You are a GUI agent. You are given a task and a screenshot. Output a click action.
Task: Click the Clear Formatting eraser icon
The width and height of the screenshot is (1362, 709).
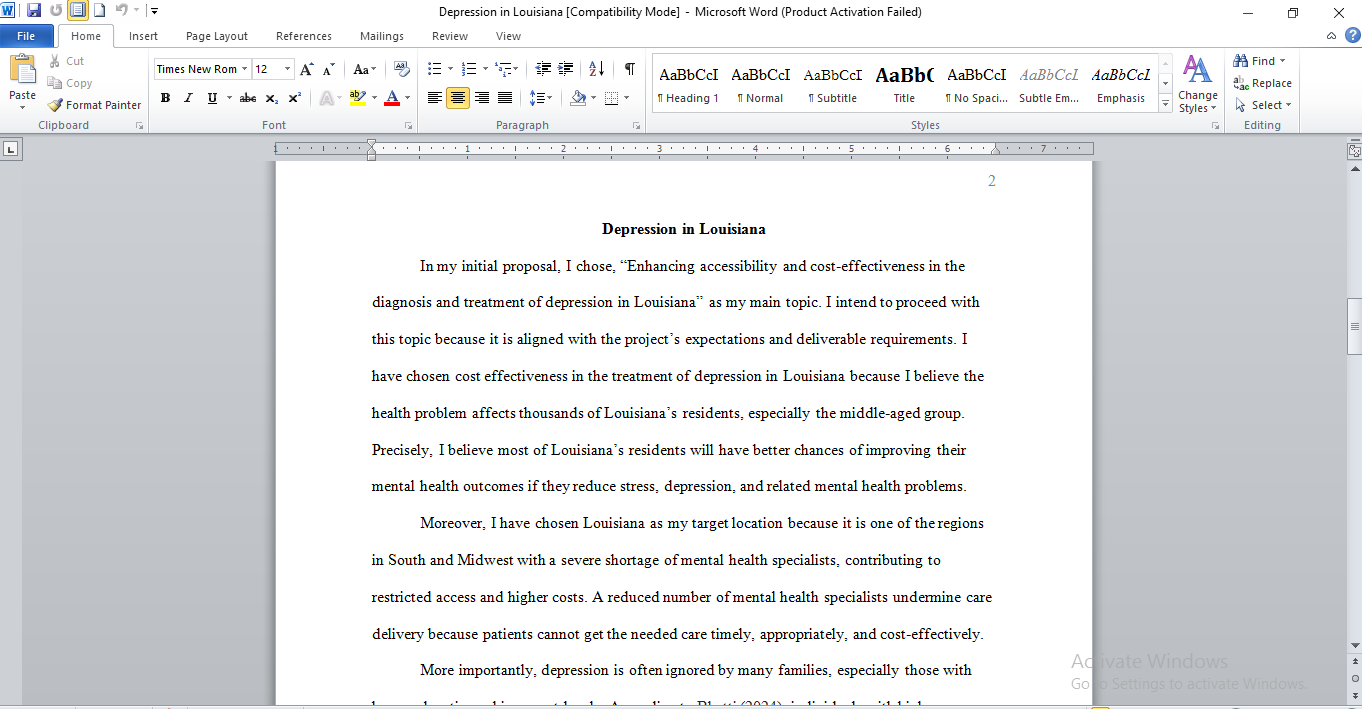(x=402, y=69)
